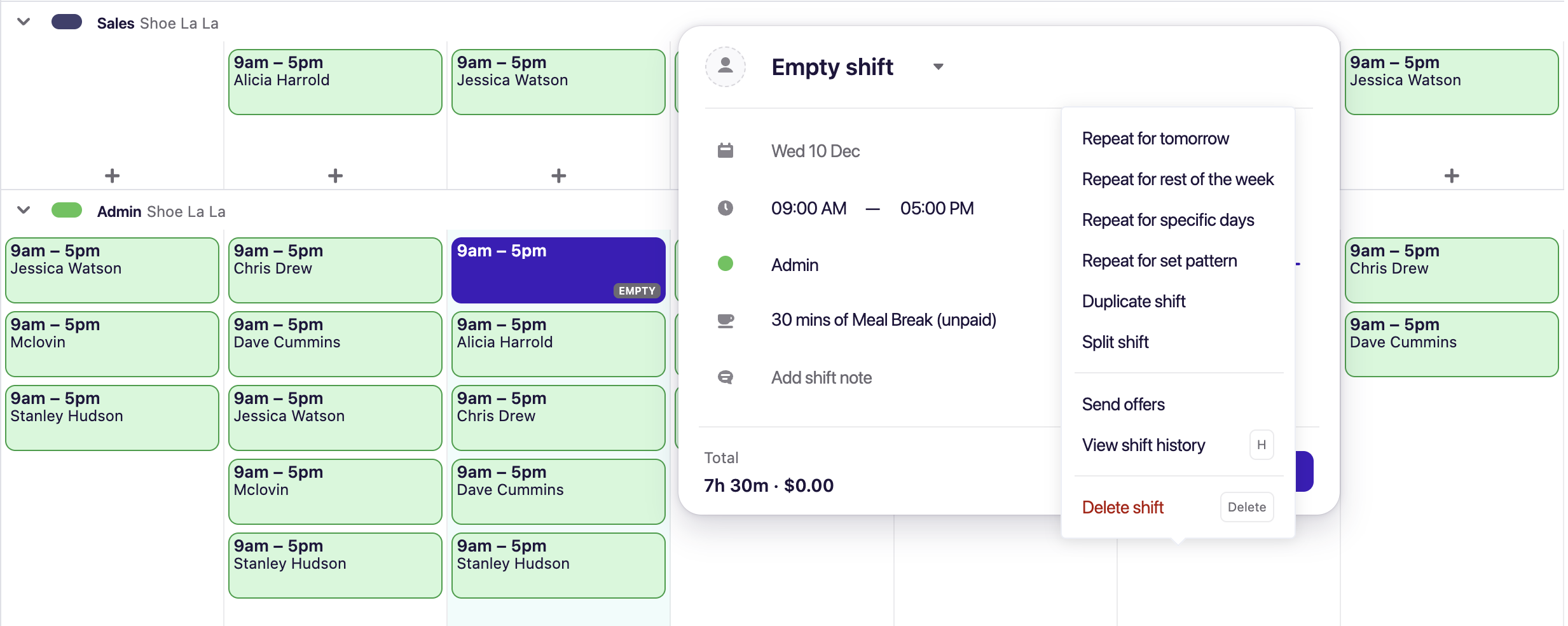The height and width of the screenshot is (626, 1568).
Task: Click the green Admin area dot
Action: tap(726, 263)
